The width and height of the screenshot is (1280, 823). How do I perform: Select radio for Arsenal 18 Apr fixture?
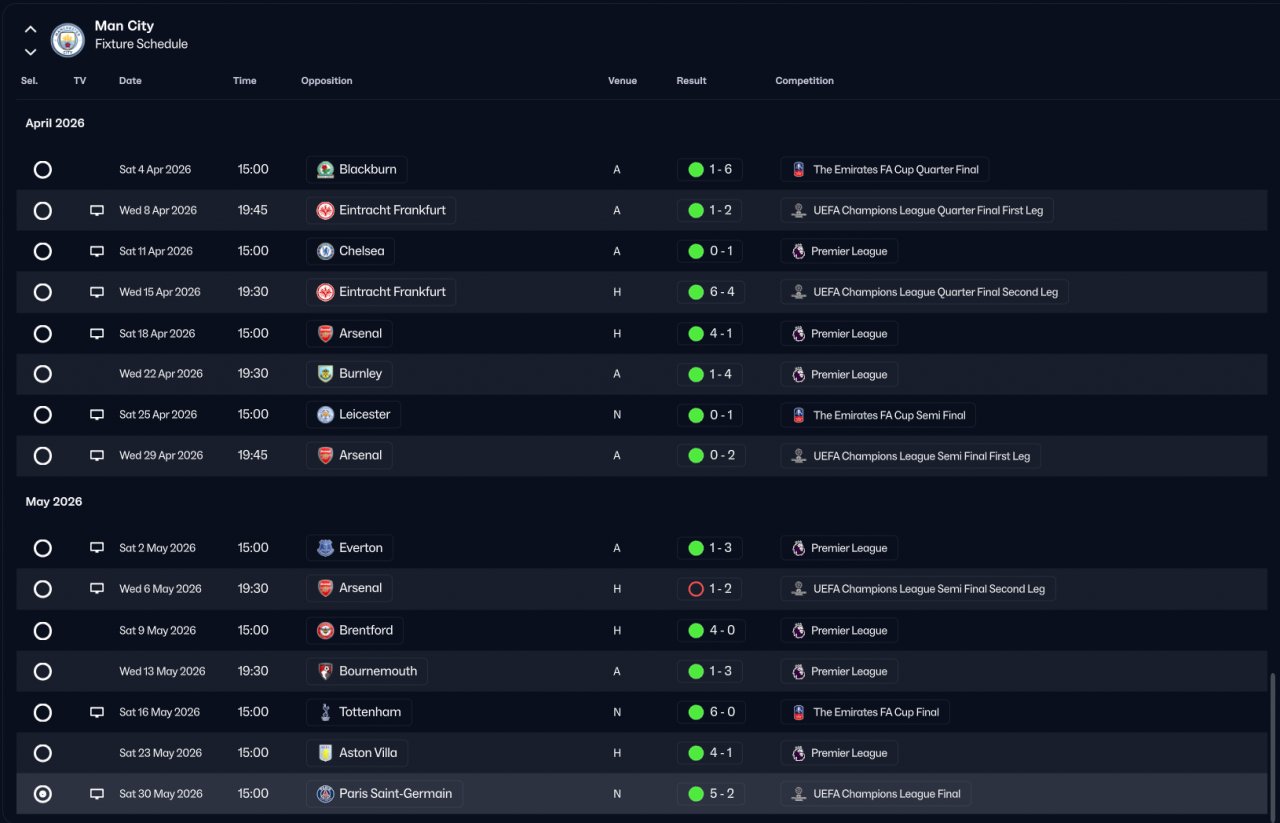point(43,333)
